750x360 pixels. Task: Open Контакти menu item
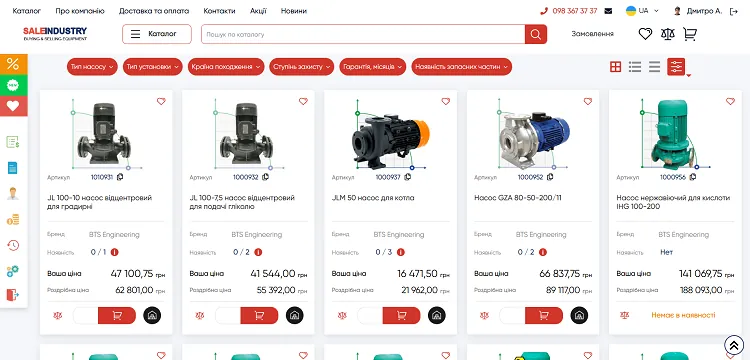[220, 11]
